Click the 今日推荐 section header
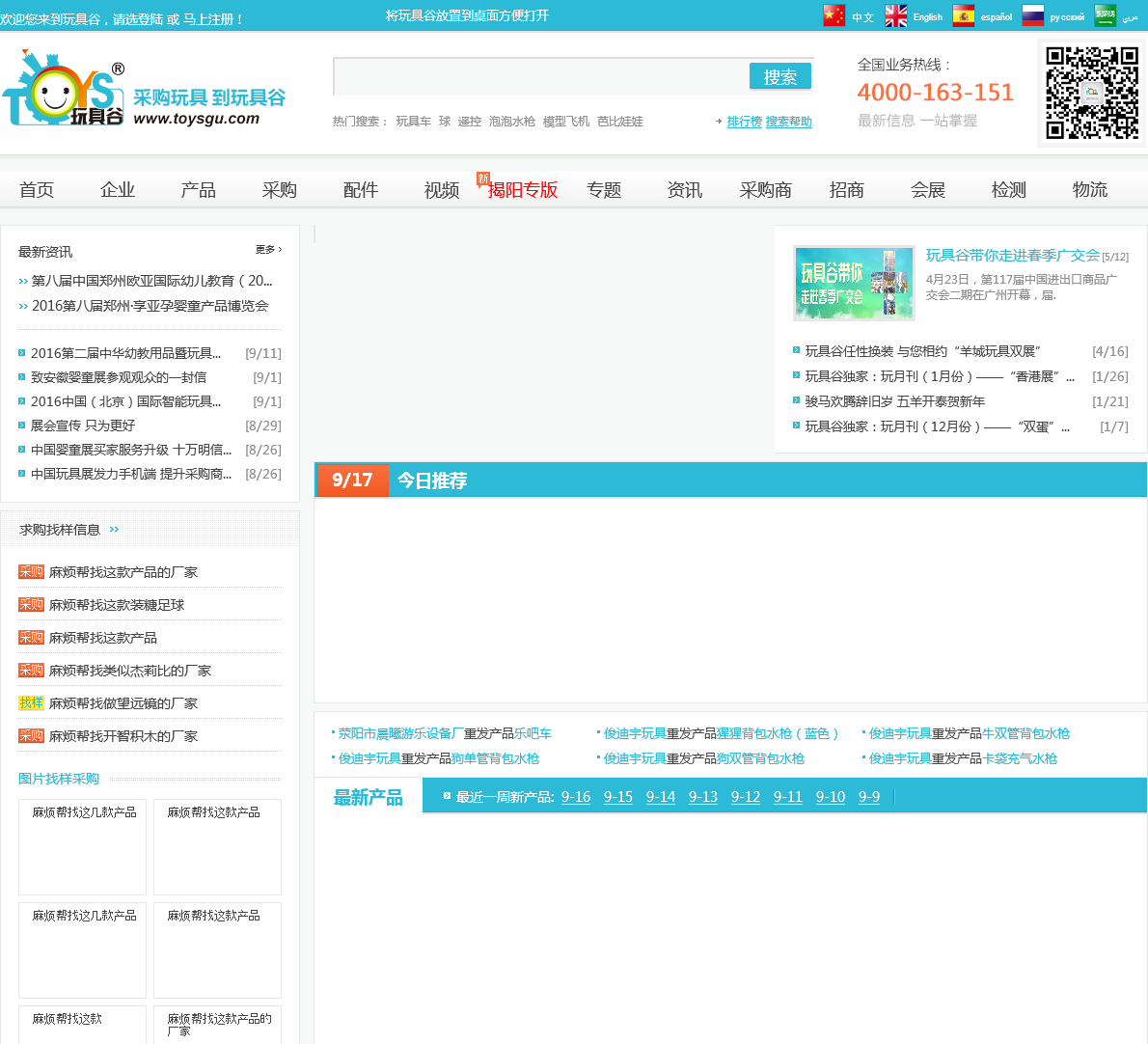Viewport: 1148px width, 1044px height. click(x=432, y=481)
